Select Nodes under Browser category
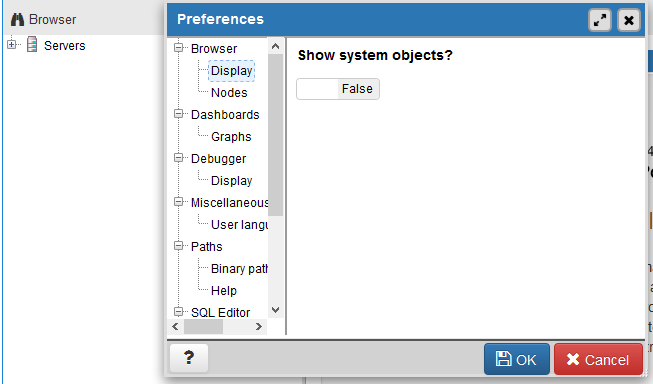The height and width of the screenshot is (384, 653). (x=229, y=92)
